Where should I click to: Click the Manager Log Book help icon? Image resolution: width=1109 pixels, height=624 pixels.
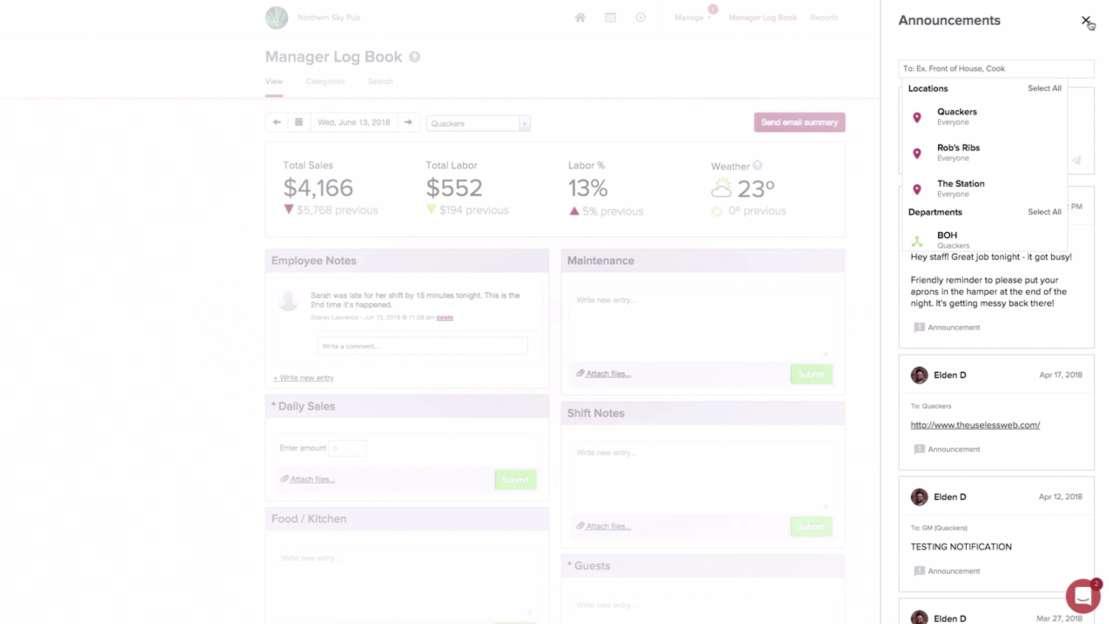[x=414, y=58]
